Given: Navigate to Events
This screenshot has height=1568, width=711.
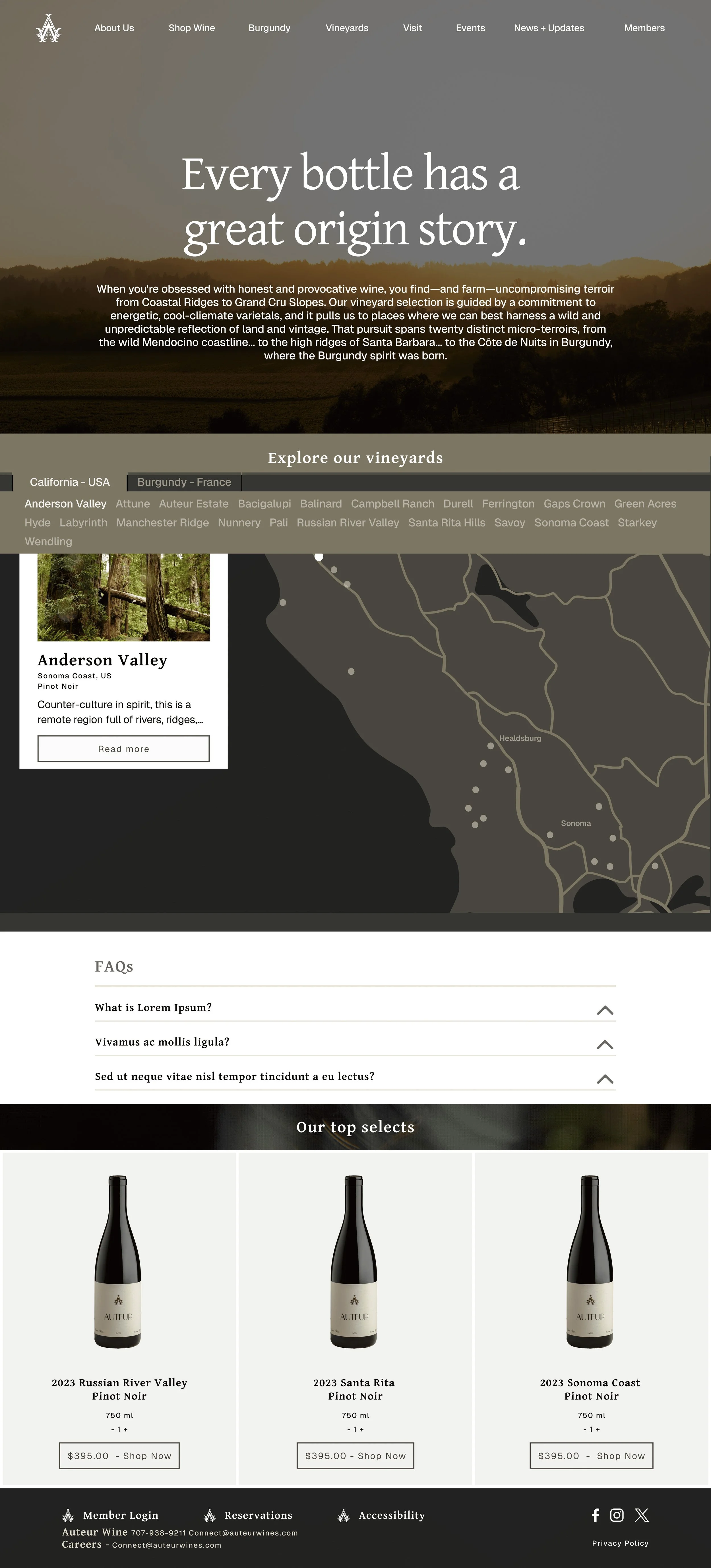Looking at the screenshot, I should click(x=471, y=28).
